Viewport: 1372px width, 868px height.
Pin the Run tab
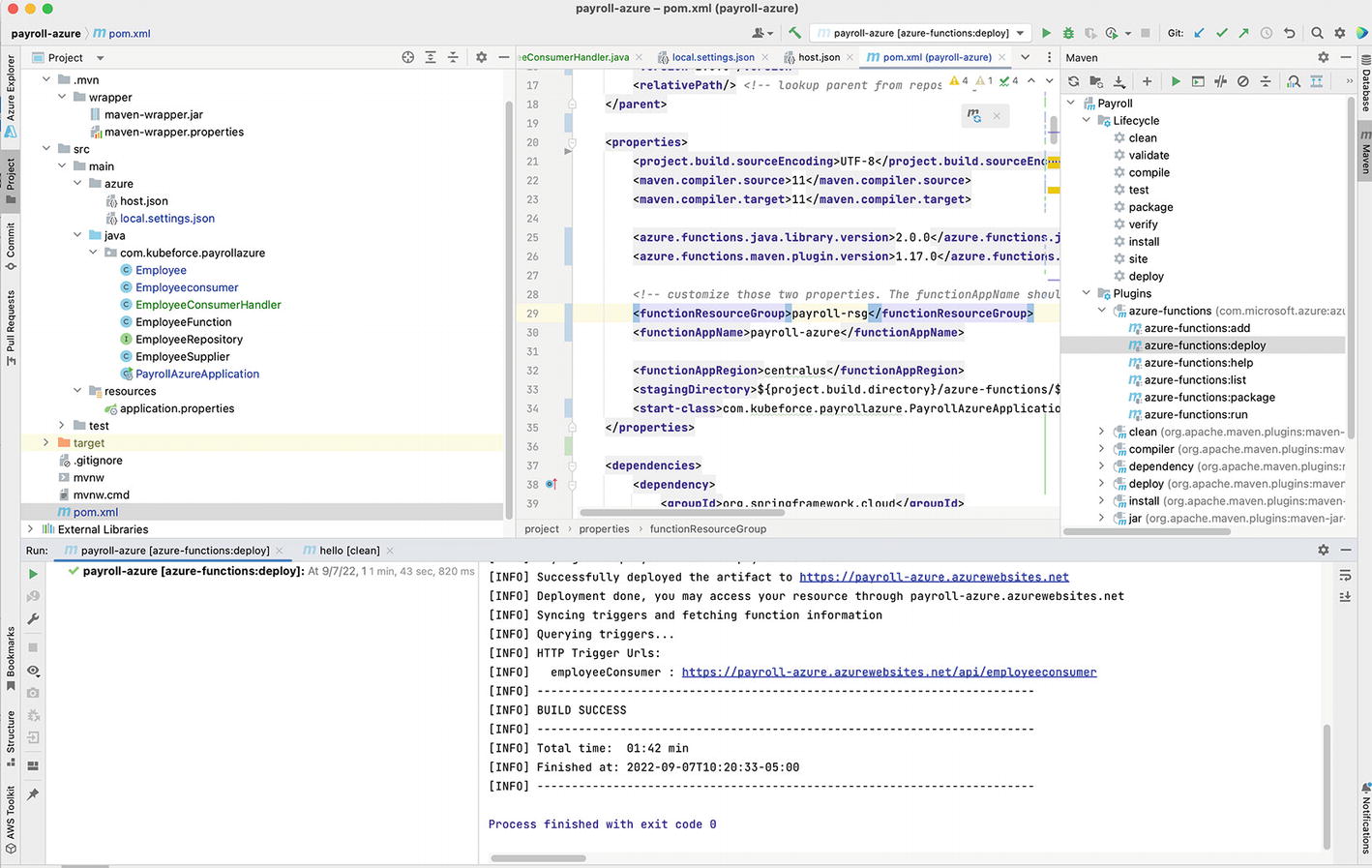[x=33, y=794]
